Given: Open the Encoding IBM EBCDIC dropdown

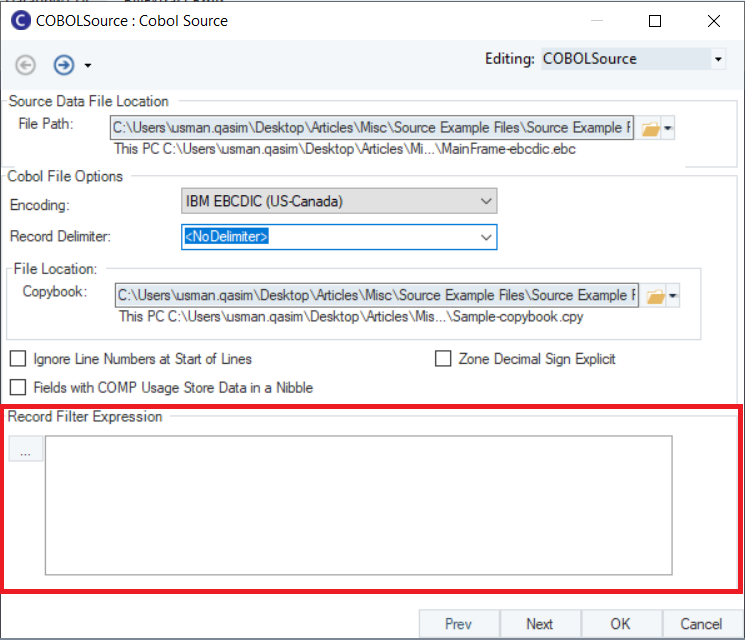Looking at the screenshot, I should 486,202.
